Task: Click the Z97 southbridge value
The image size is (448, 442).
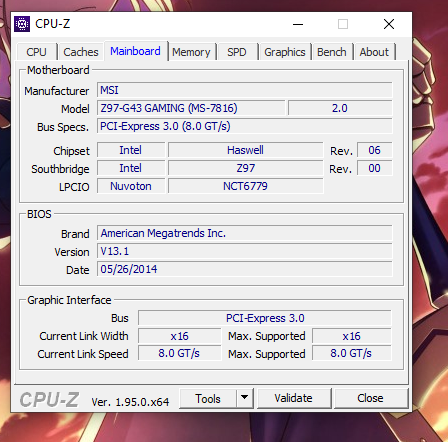Action: click(x=246, y=168)
